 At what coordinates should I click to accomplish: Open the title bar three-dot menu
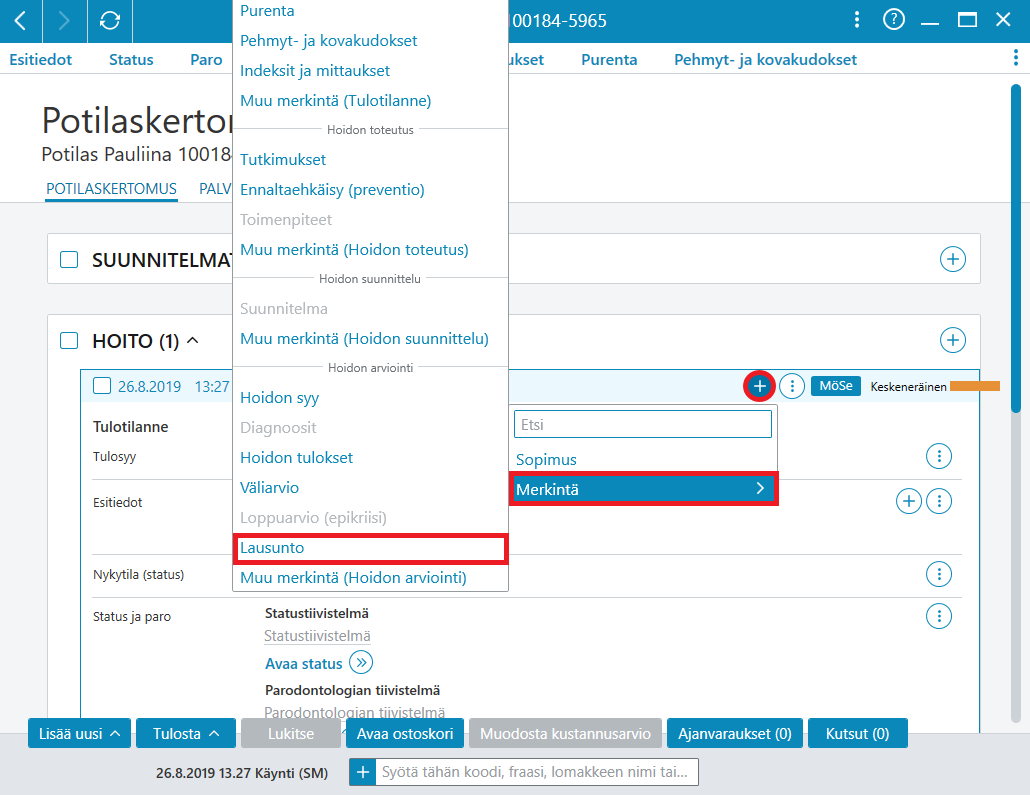click(857, 20)
